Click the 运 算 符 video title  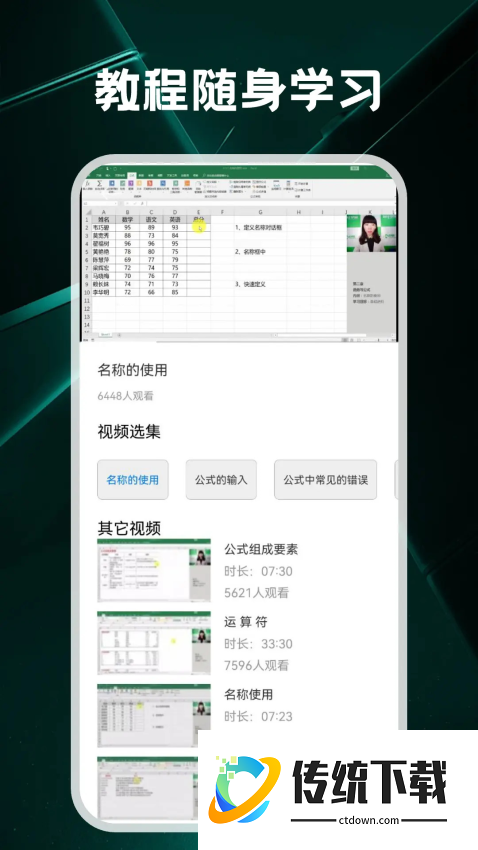point(246,622)
